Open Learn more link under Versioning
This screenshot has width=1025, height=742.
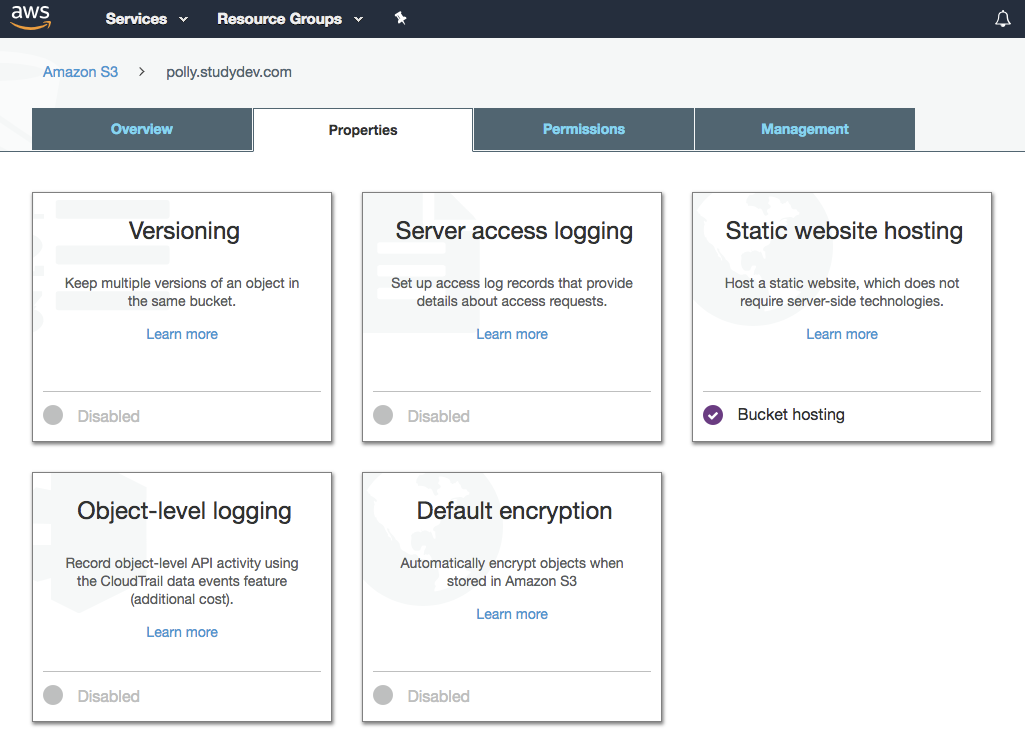182,334
